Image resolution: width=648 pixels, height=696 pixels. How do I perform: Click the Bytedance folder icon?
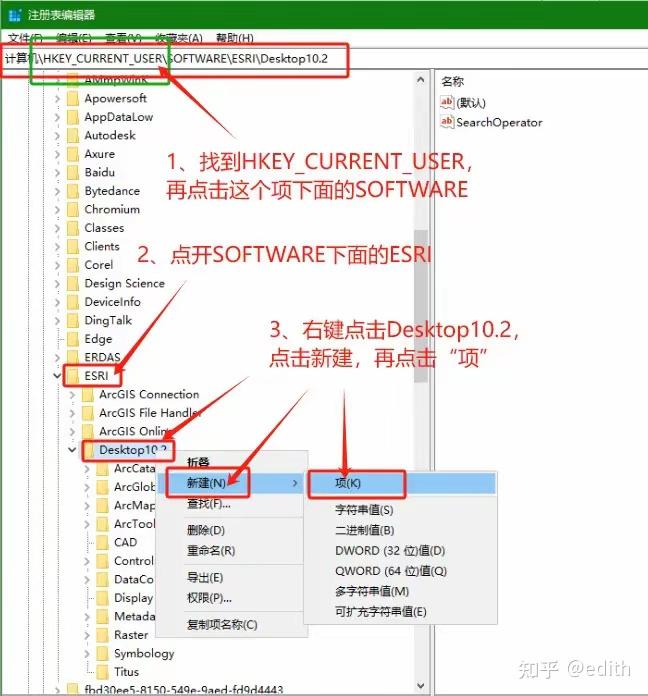coord(73,191)
